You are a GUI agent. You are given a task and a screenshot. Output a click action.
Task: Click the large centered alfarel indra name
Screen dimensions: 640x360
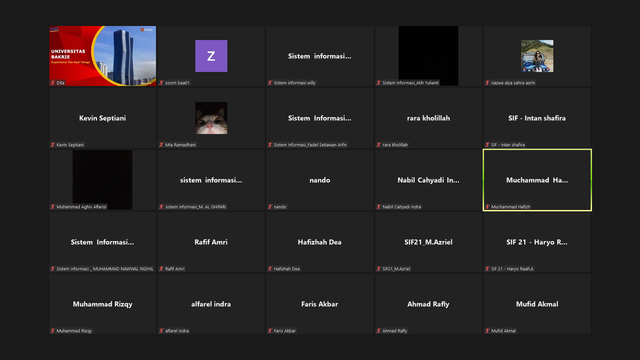pos(211,304)
